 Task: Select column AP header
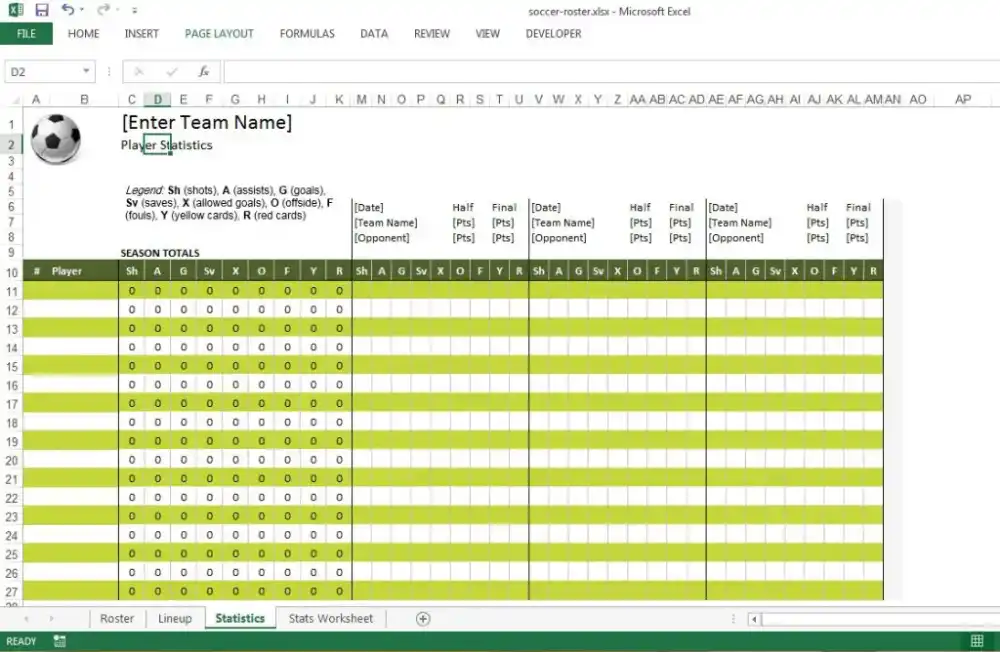[x=962, y=100]
